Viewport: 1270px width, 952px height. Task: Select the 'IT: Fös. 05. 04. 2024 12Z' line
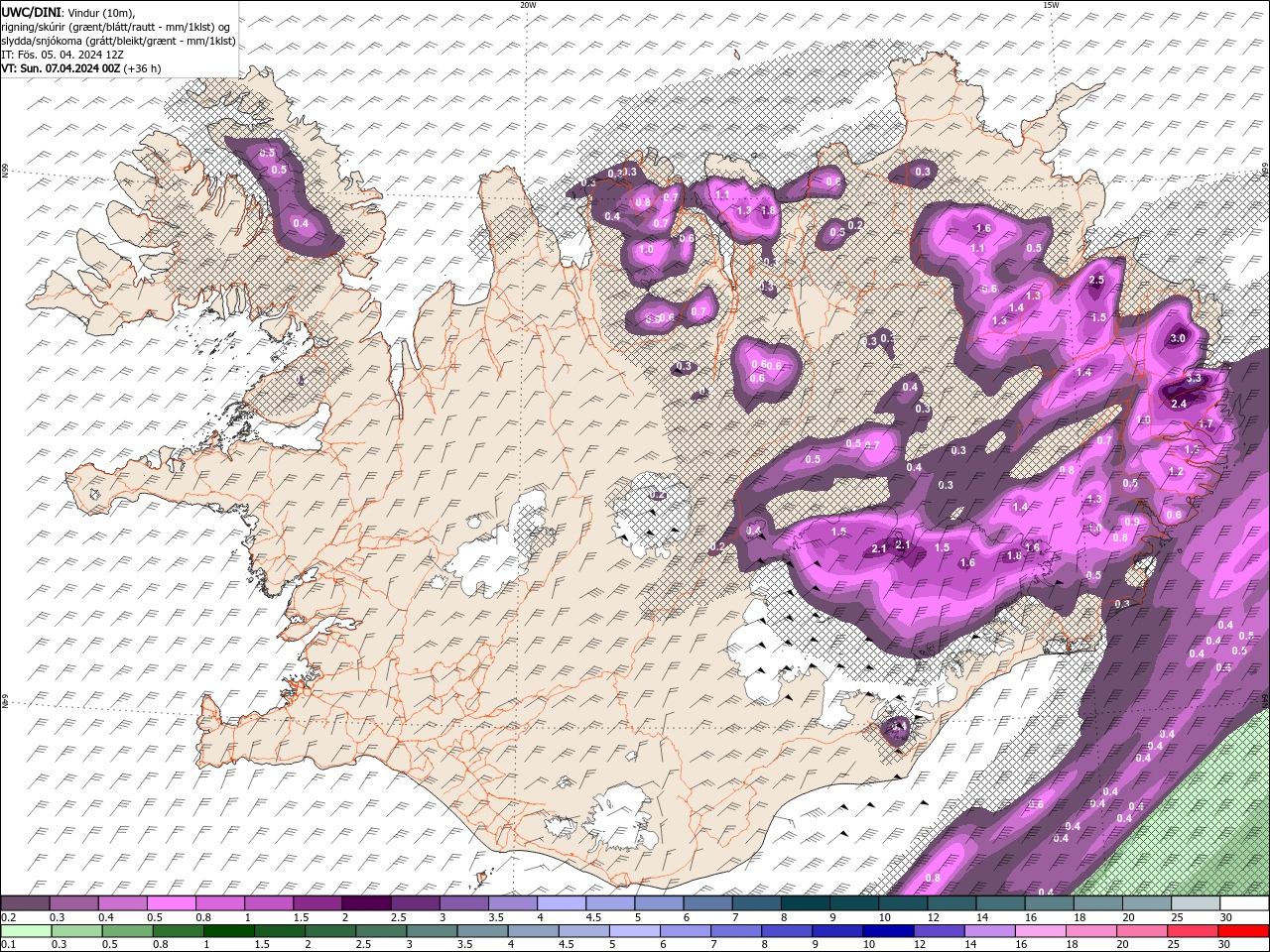click(63, 55)
